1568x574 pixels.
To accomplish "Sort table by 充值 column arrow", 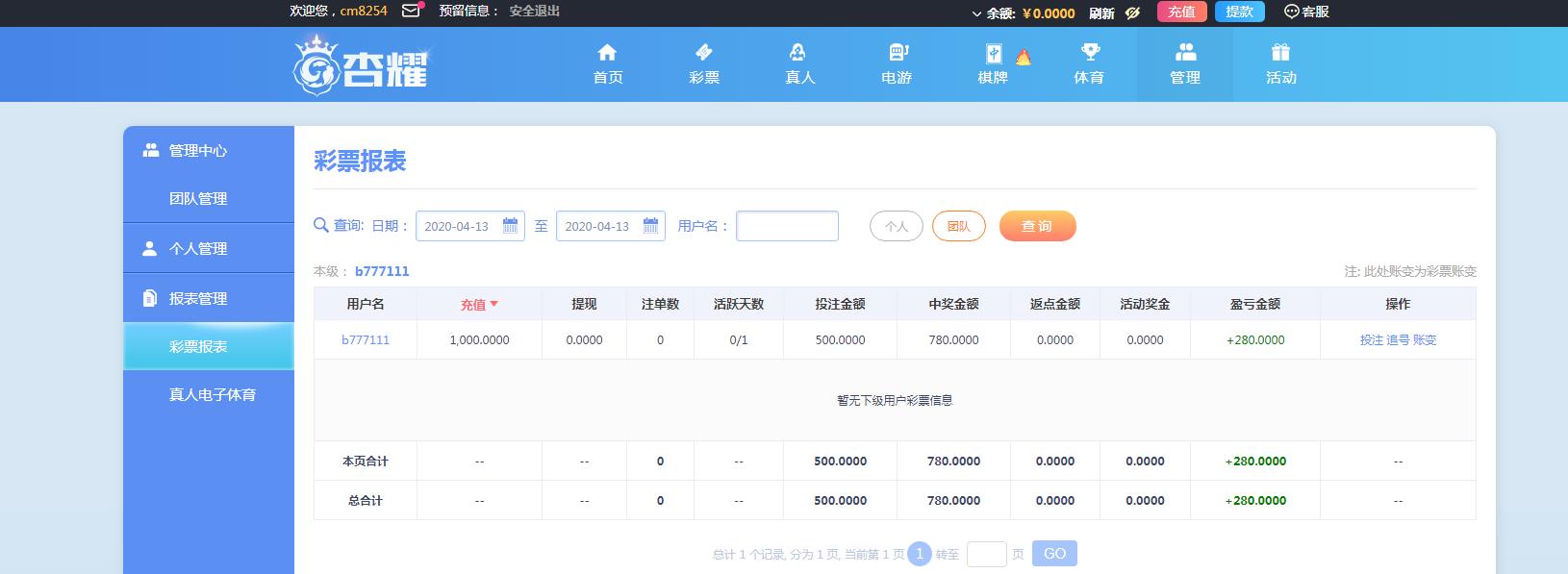I will point(494,304).
